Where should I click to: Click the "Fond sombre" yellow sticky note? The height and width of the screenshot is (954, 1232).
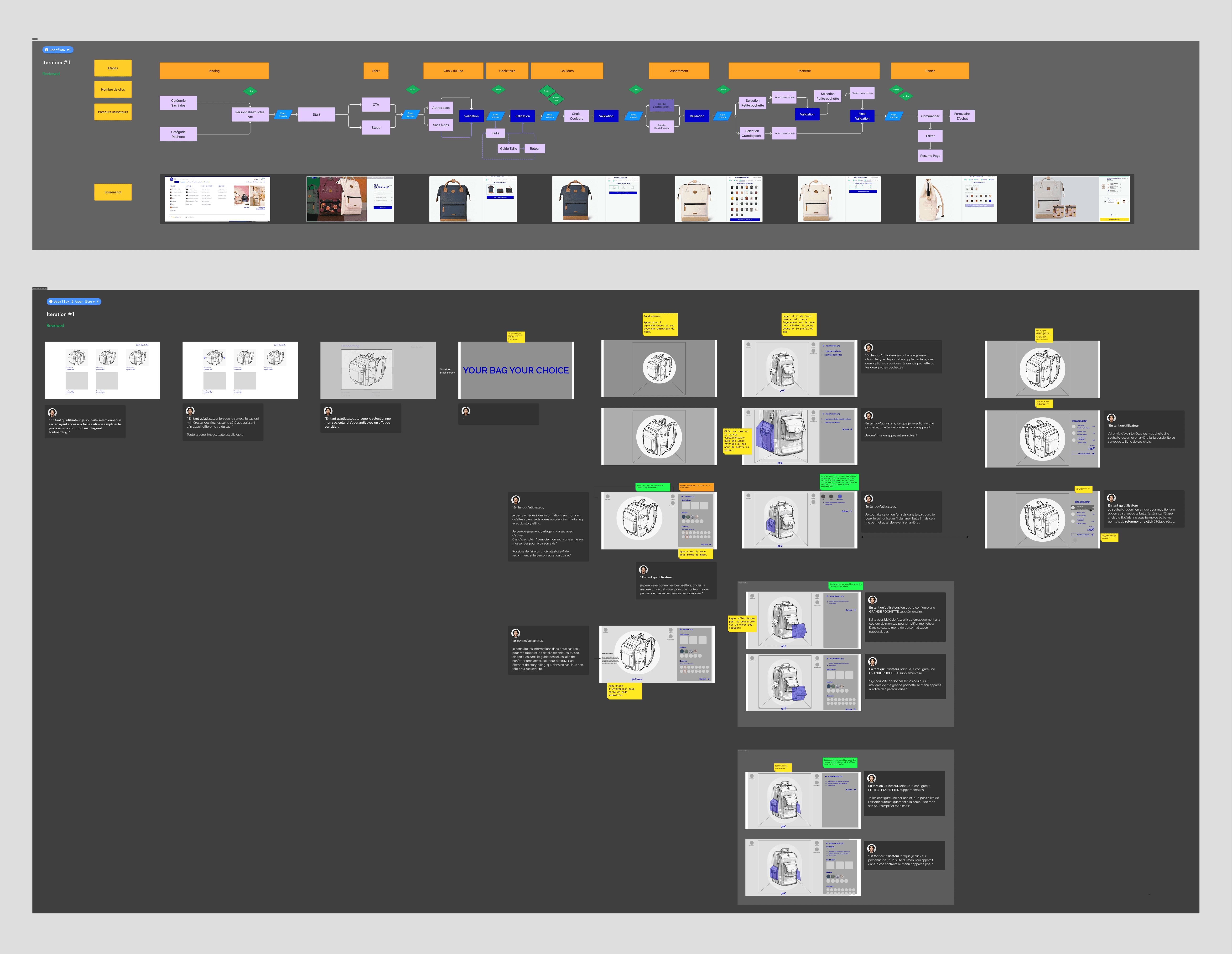click(660, 324)
